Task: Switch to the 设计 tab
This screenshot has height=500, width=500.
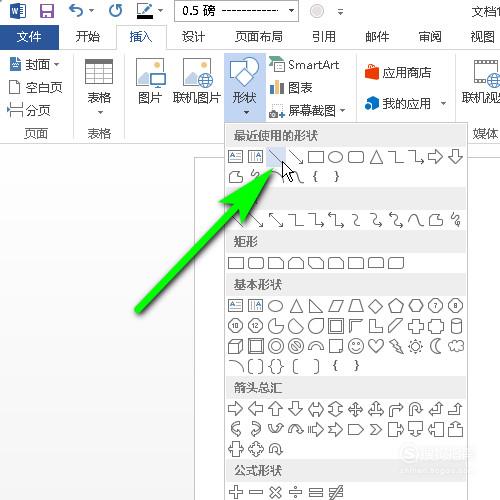Action: [193, 36]
